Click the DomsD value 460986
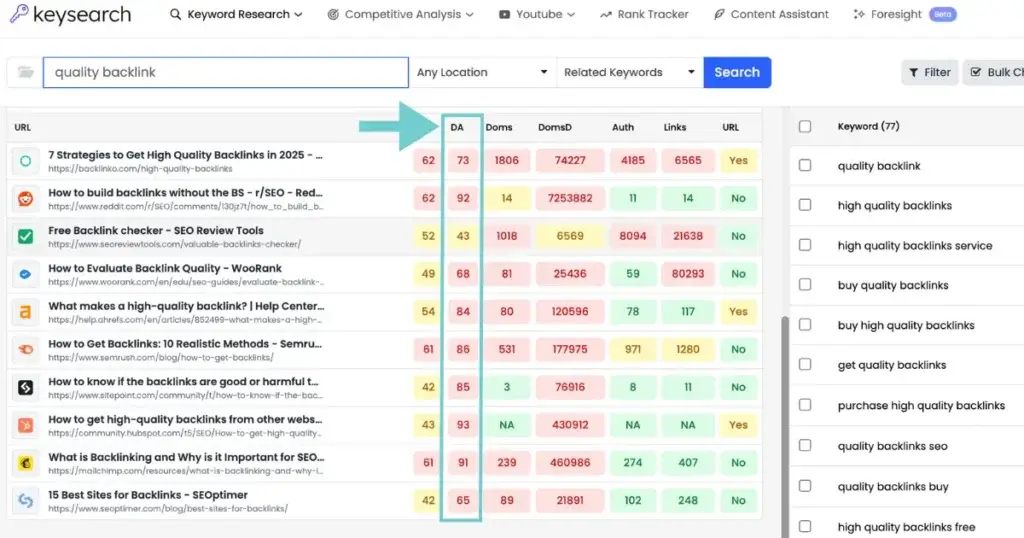The width and height of the screenshot is (1024, 538). (x=570, y=463)
